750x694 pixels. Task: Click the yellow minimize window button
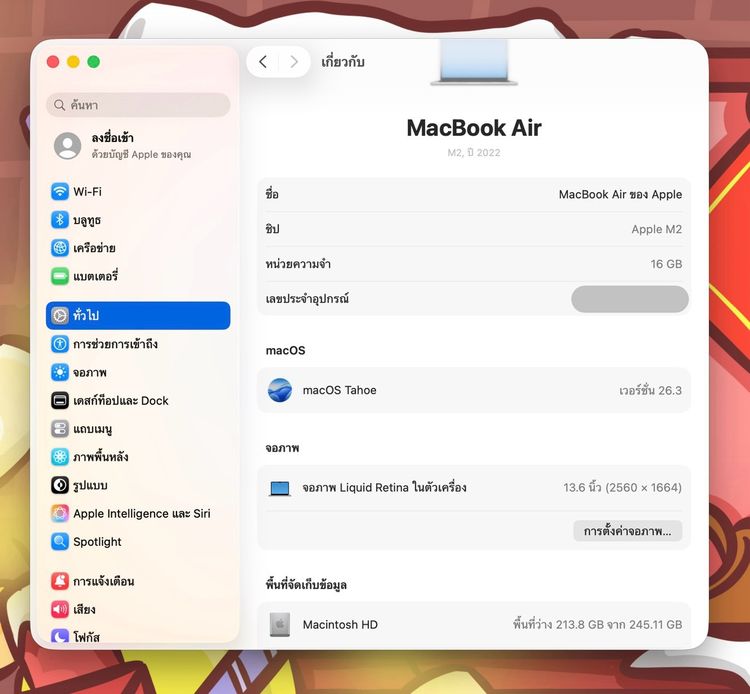click(x=73, y=62)
